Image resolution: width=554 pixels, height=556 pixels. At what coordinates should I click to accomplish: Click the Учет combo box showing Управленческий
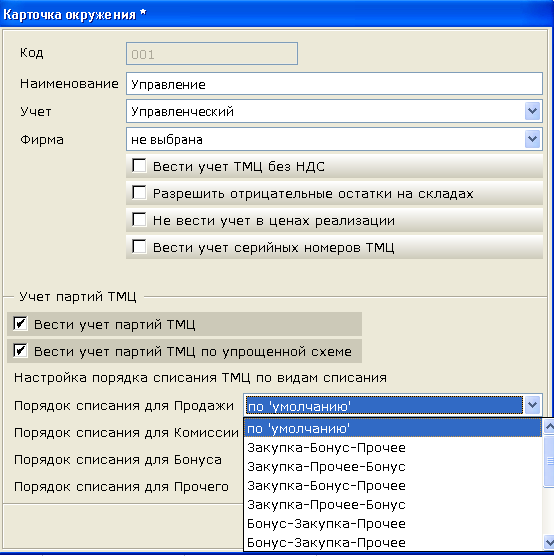click(334, 111)
